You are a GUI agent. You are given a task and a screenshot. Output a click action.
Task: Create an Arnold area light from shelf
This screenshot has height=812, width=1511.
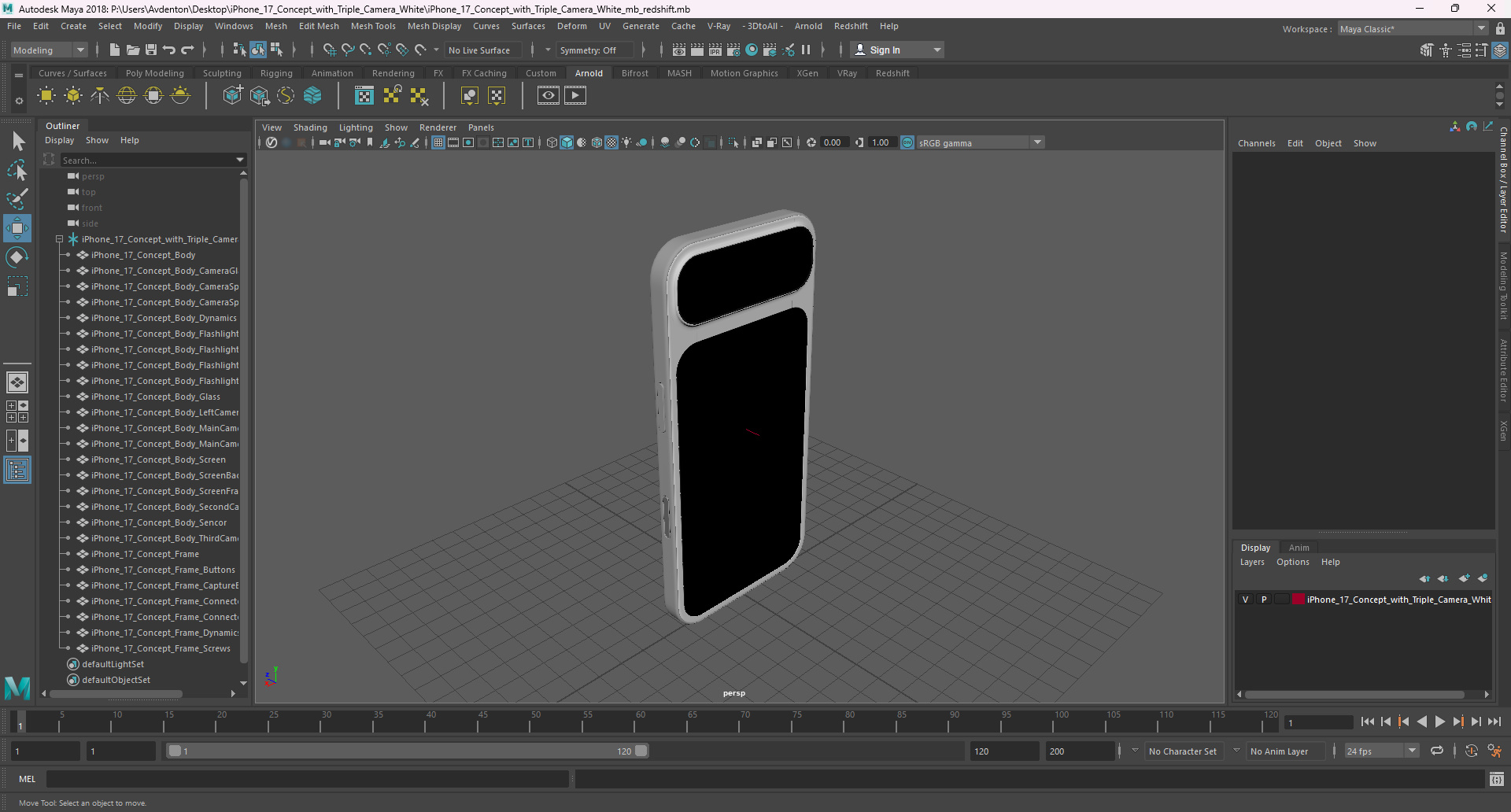coord(46,96)
